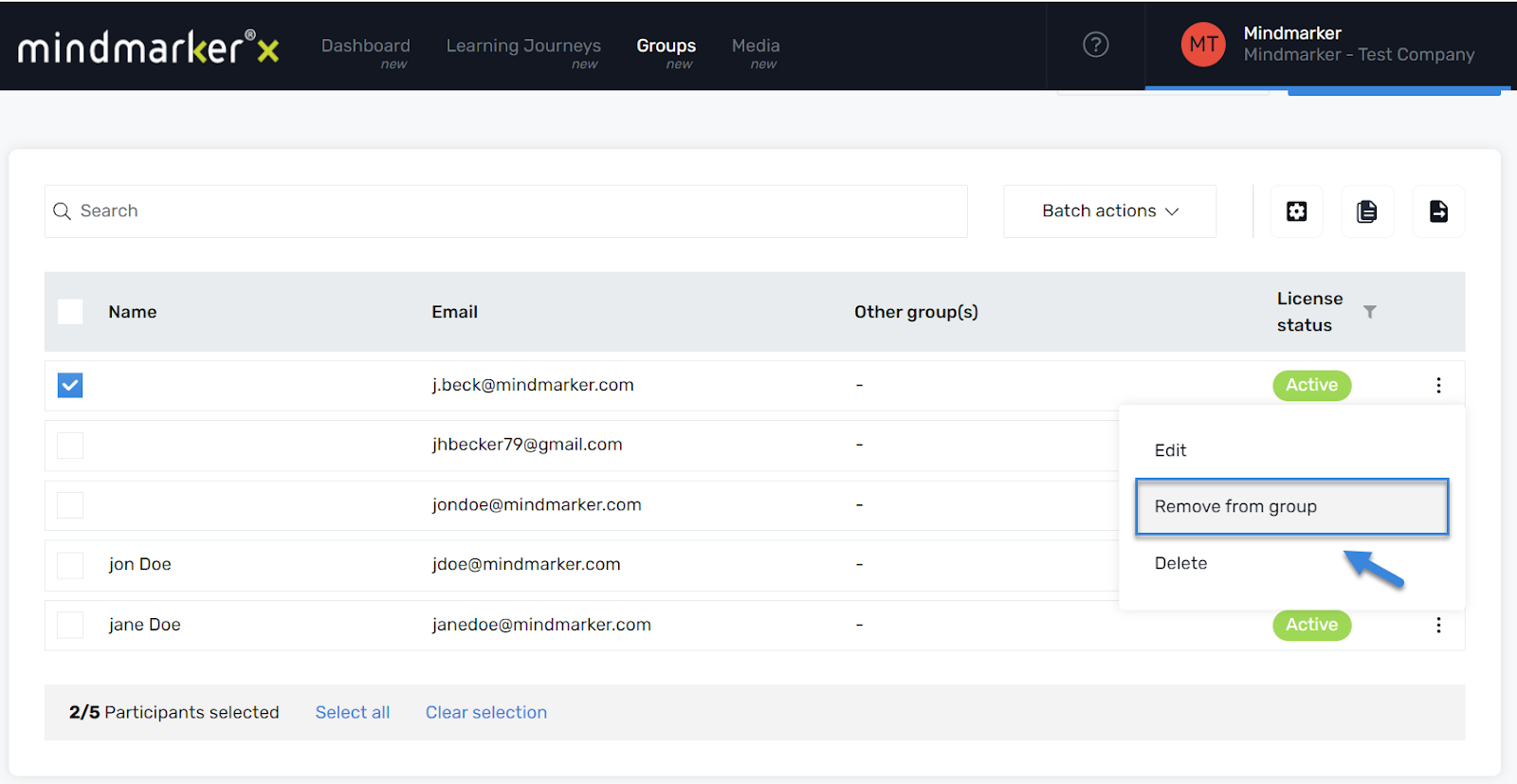Expand the Batch actions dropdown
Viewport: 1517px width, 784px height.
tap(1109, 211)
